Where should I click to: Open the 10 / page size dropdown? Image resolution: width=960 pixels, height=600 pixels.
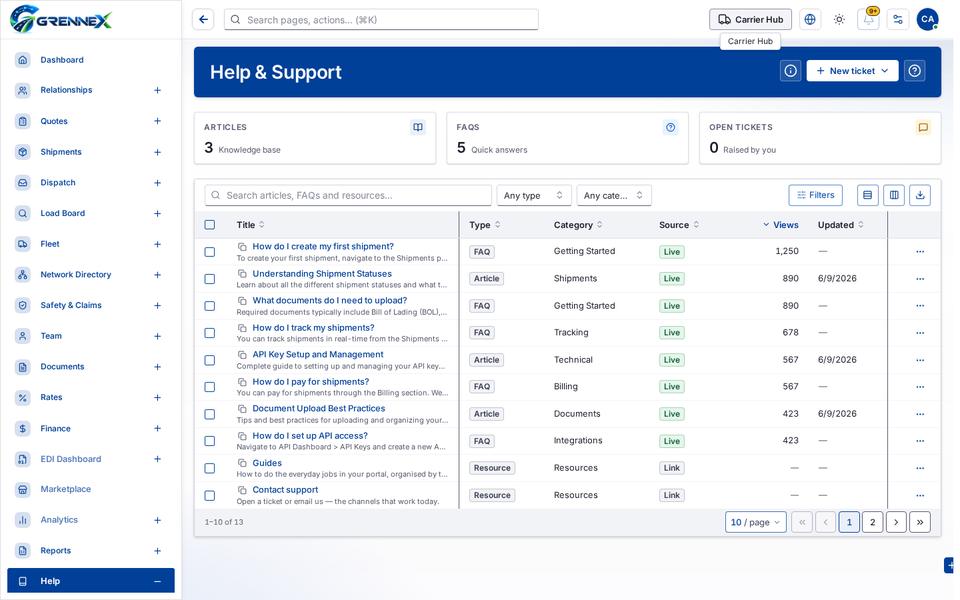(x=756, y=522)
